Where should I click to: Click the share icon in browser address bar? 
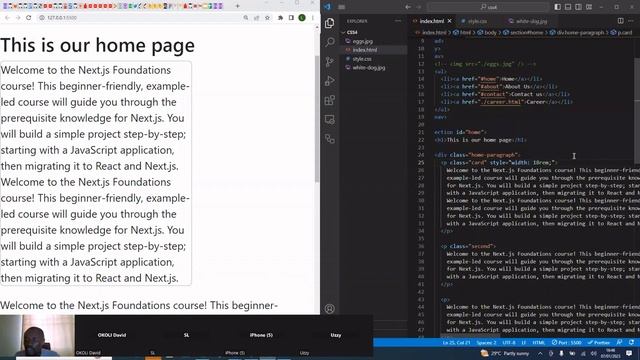[x=256, y=18]
